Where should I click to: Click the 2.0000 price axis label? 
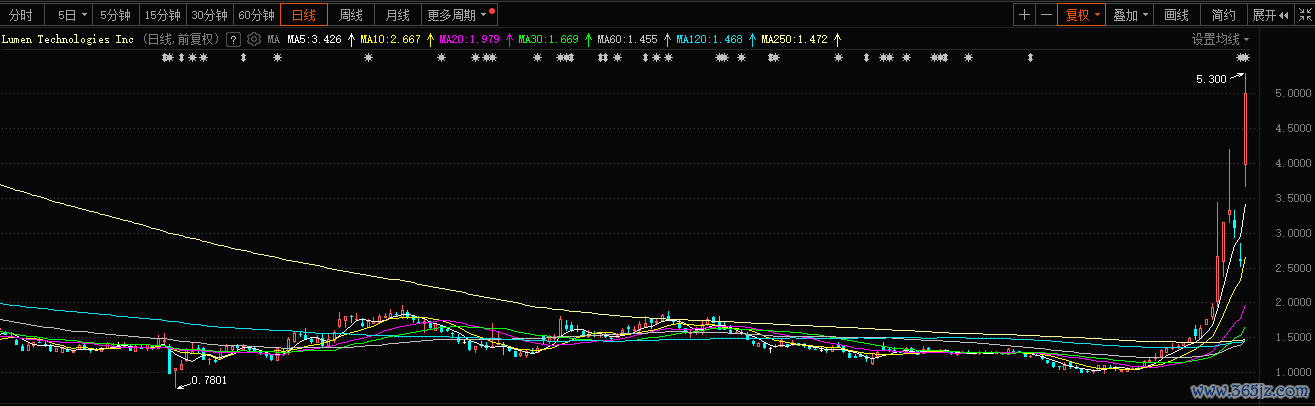click(1291, 302)
